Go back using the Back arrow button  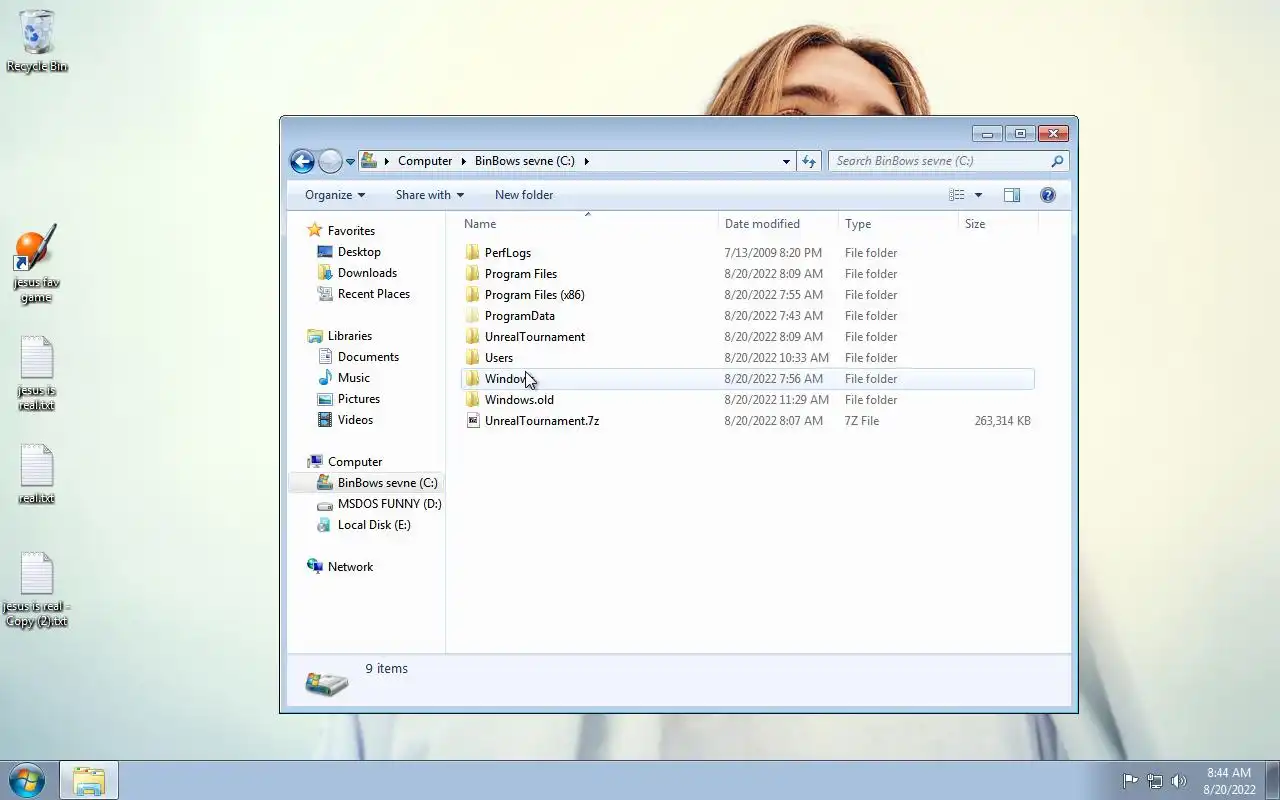tap(302, 161)
